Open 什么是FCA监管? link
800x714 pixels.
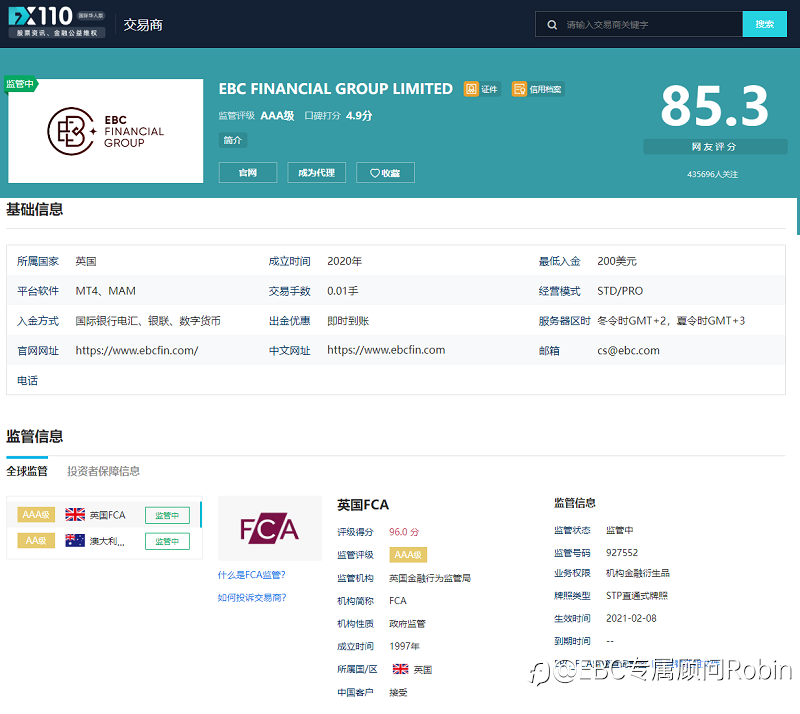[252, 575]
